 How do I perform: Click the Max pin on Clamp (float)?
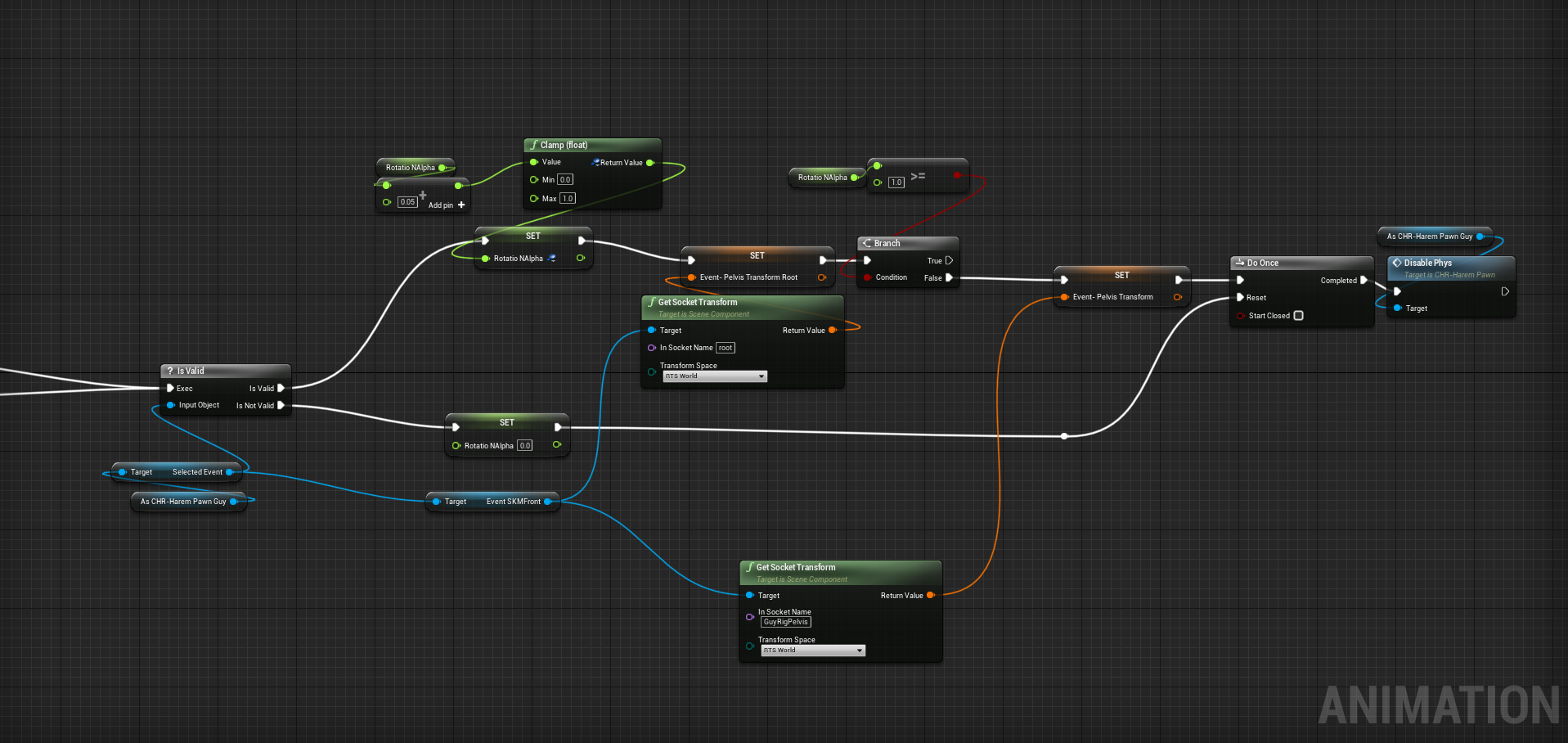tap(533, 198)
